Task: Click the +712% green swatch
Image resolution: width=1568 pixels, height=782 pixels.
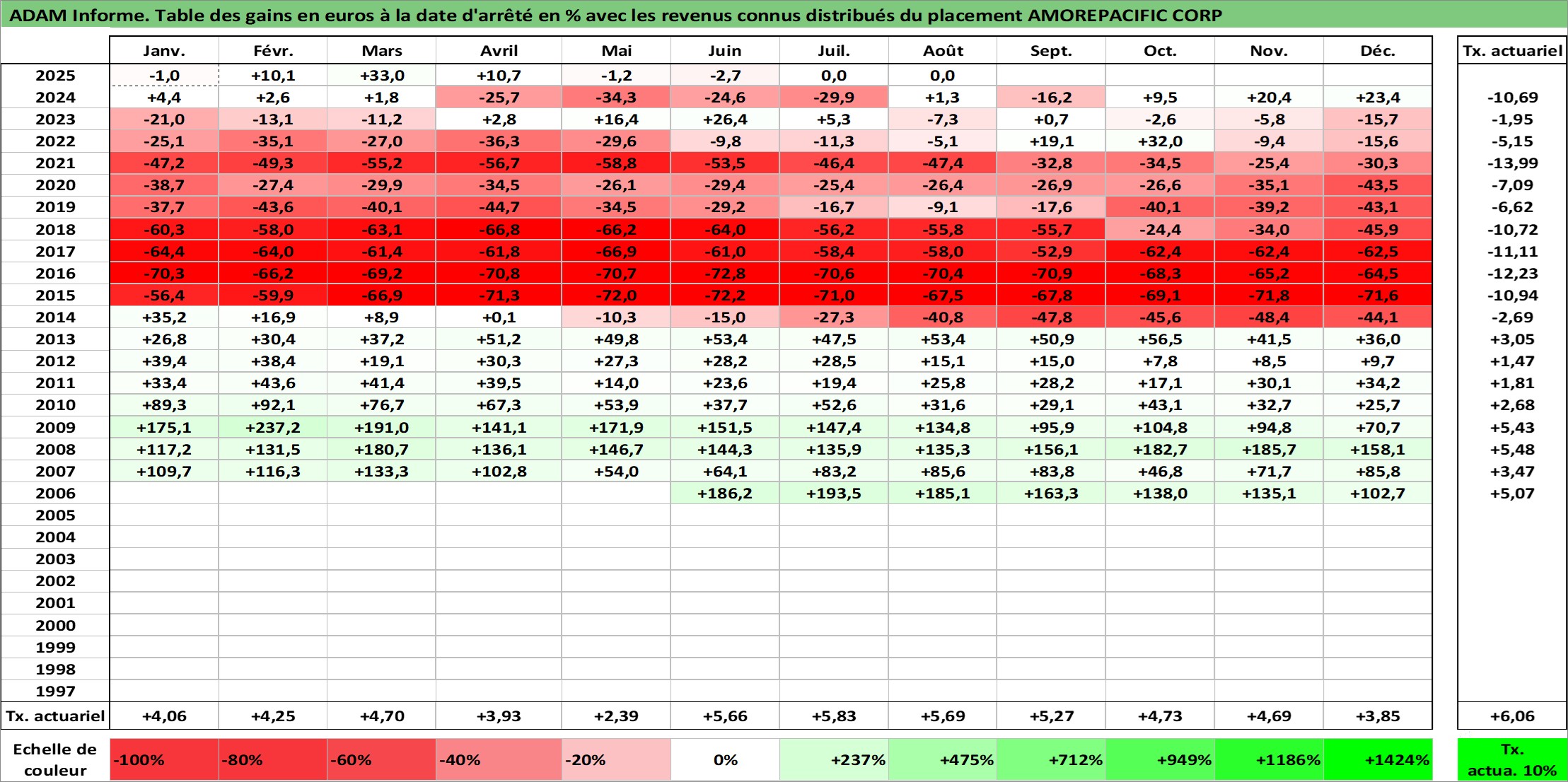Action: (x=1051, y=760)
